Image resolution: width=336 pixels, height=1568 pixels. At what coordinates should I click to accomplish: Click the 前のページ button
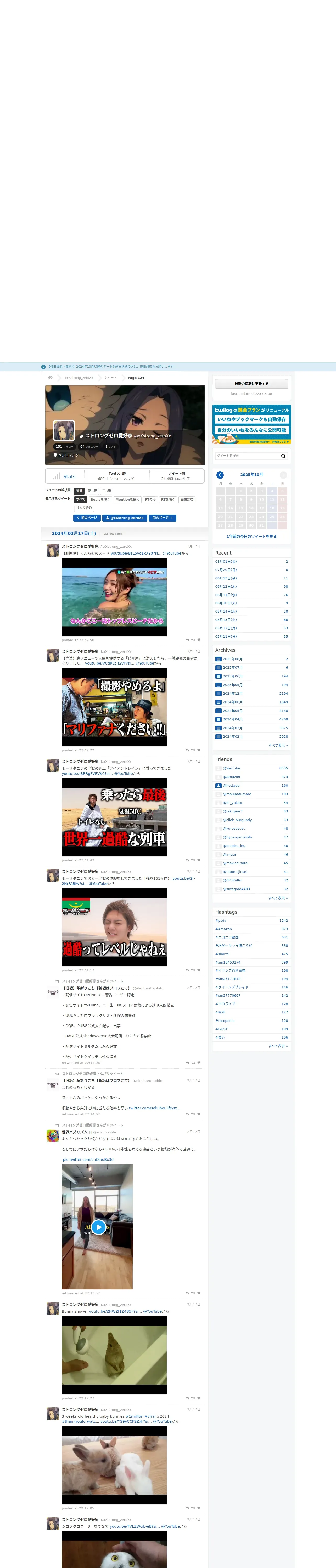click(x=87, y=518)
